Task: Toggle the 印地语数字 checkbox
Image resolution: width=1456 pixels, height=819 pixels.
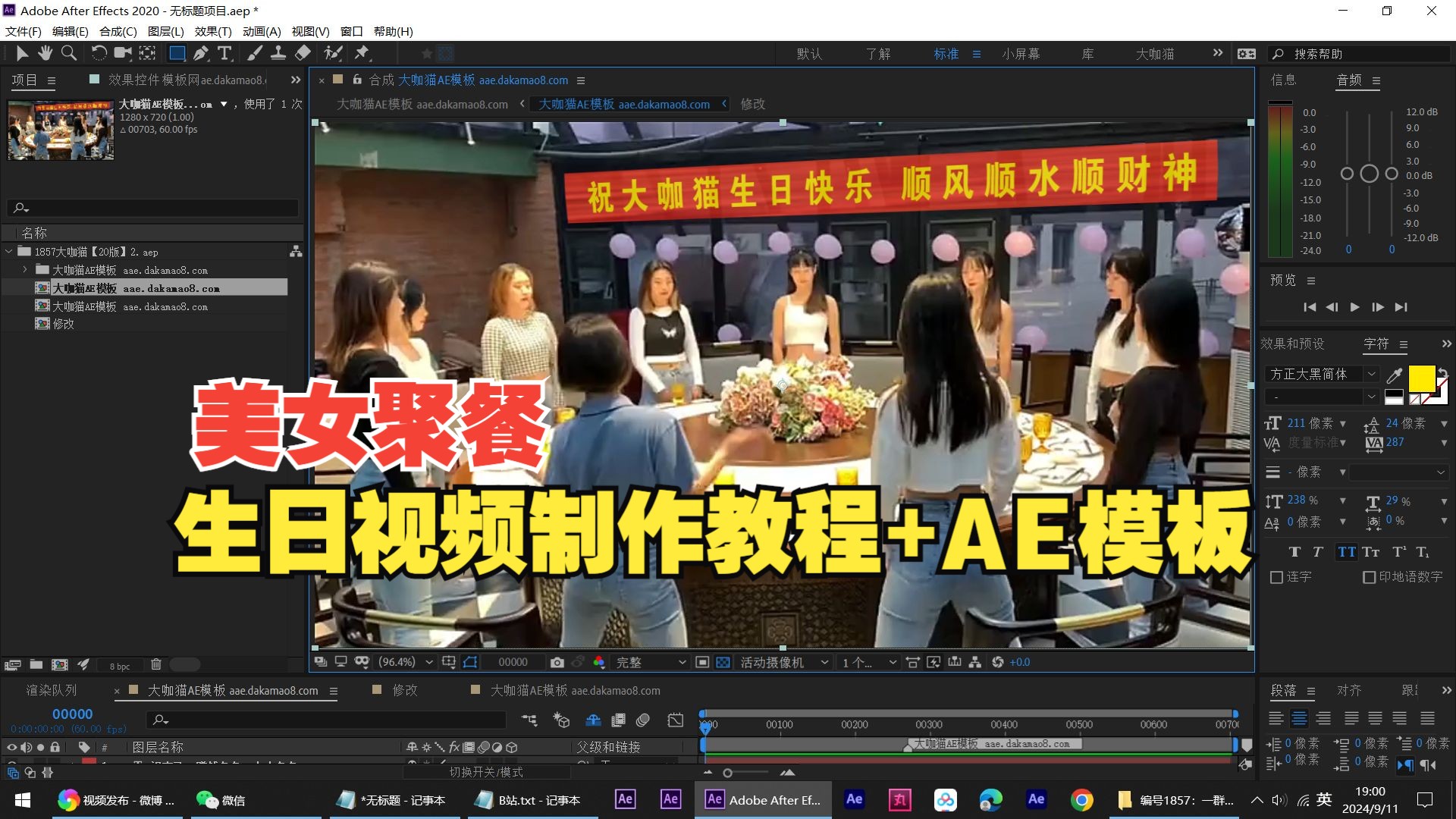Action: click(1369, 577)
